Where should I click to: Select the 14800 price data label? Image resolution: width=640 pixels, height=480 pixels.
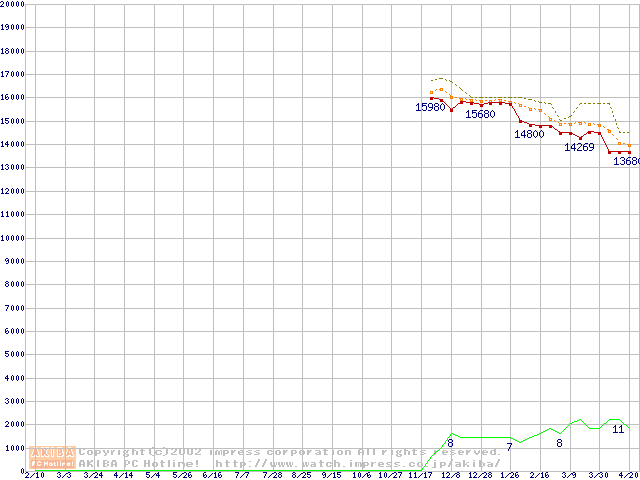click(x=529, y=134)
